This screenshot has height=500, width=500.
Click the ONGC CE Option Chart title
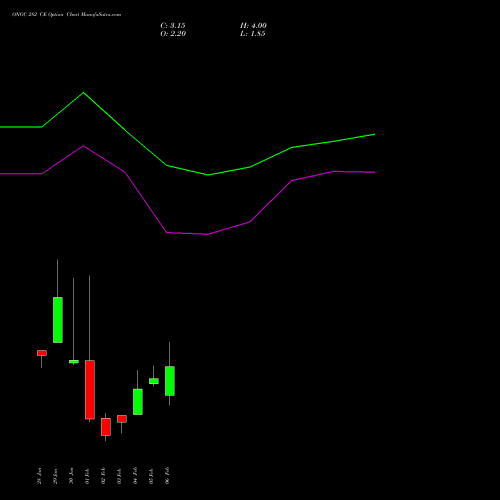tap(66, 15)
